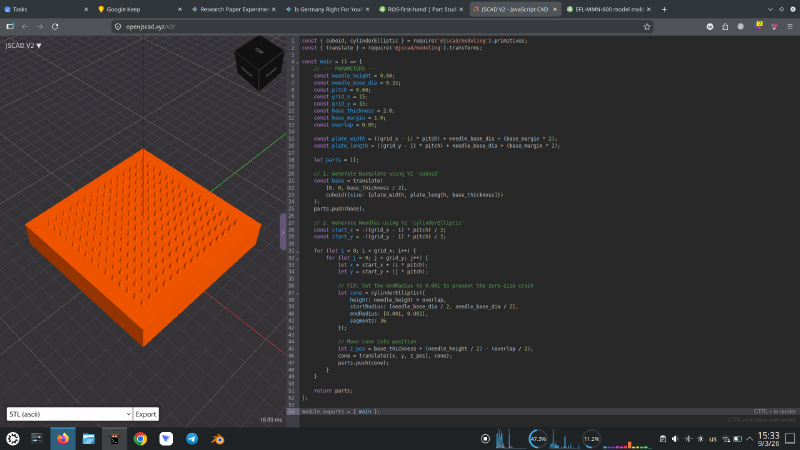Screen dimensions: 800x450
Task: Open the clock showing 15:33
Action: 768,439
